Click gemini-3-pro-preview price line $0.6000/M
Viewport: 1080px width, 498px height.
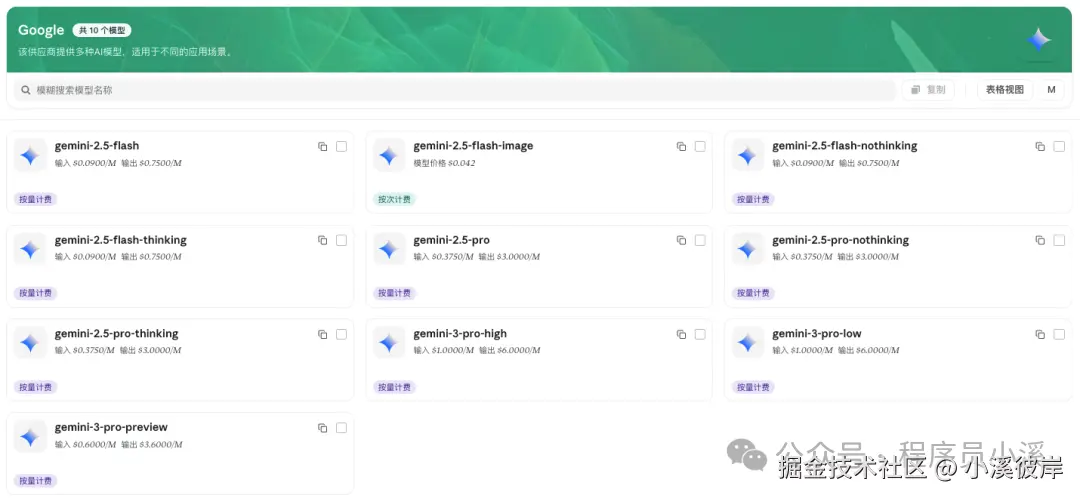coord(118,444)
